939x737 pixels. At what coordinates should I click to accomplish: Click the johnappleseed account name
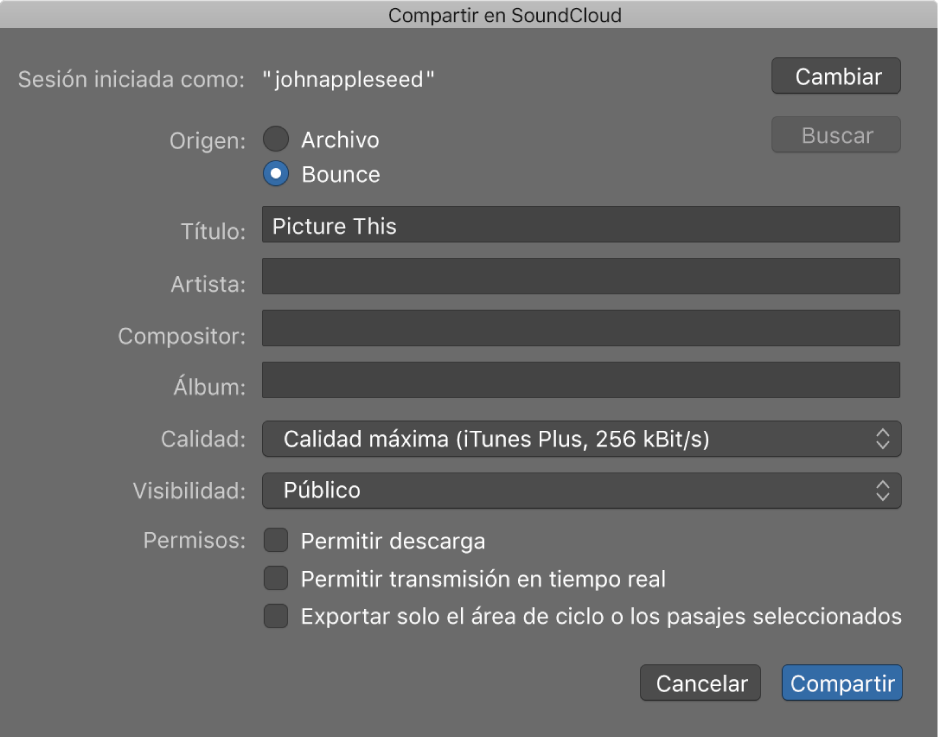coord(349,79)
